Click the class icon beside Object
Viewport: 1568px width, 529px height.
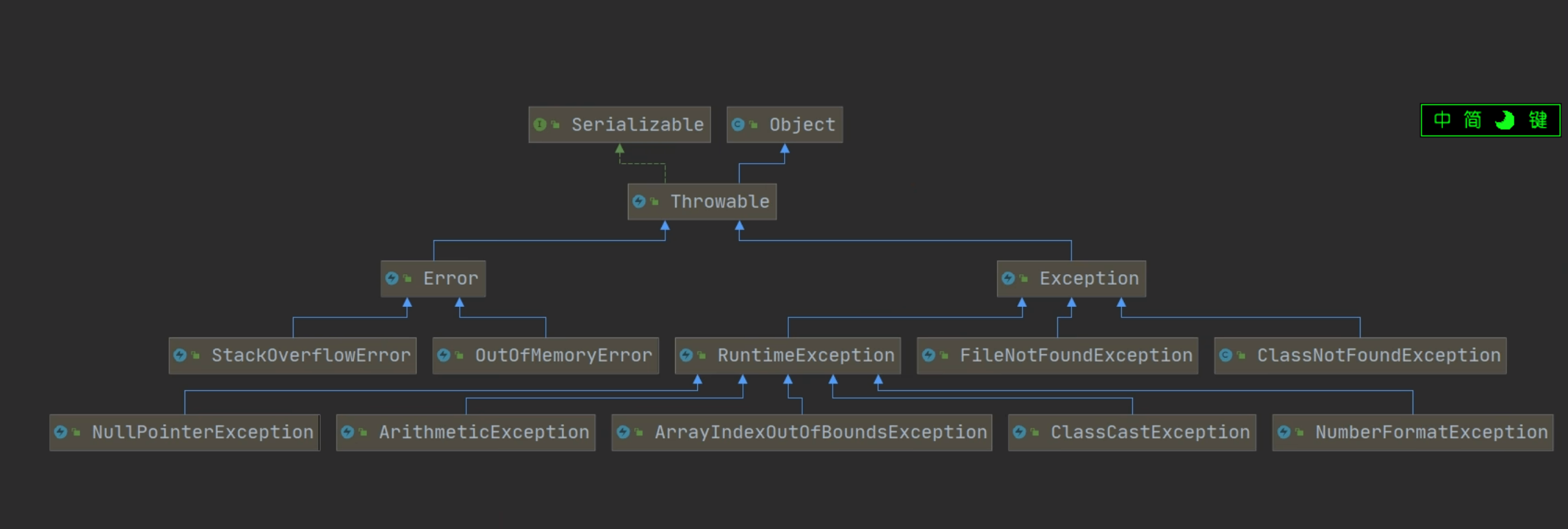(738, 125)
